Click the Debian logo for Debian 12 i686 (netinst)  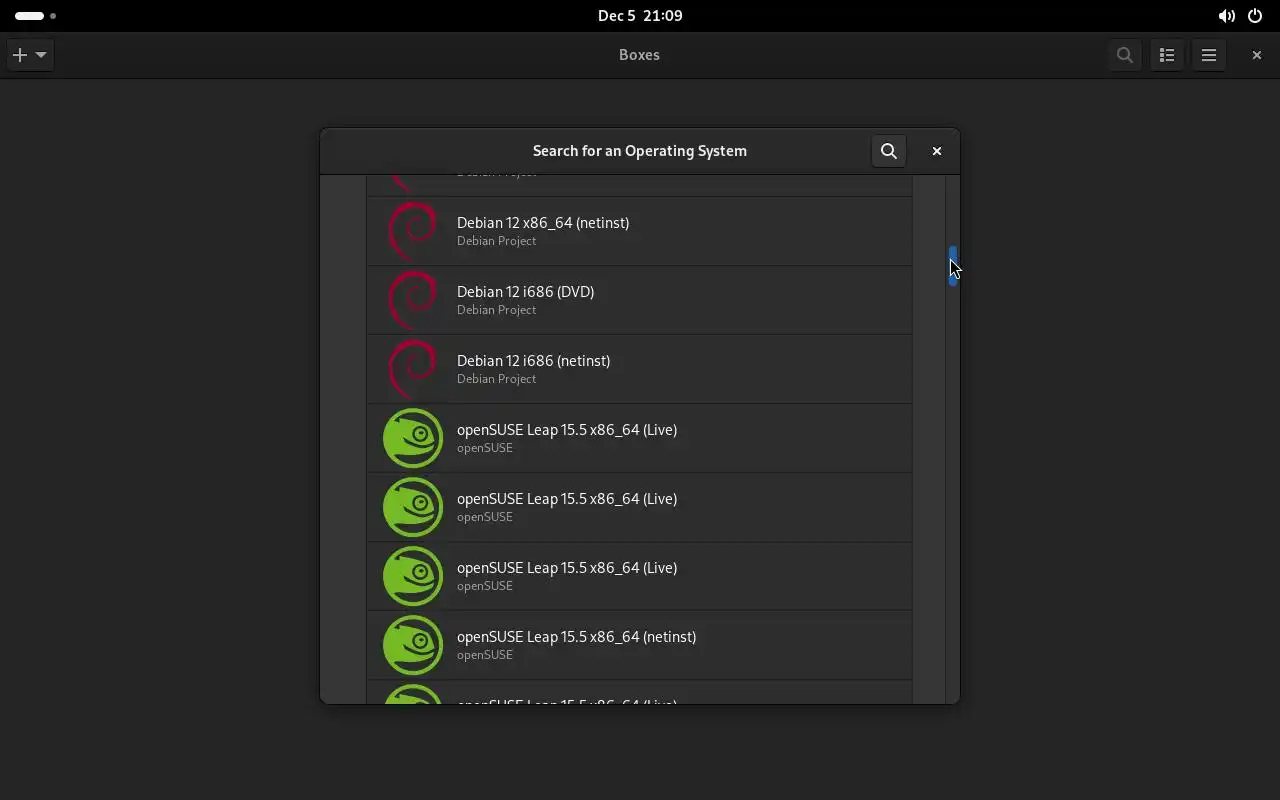click(413, 369)
